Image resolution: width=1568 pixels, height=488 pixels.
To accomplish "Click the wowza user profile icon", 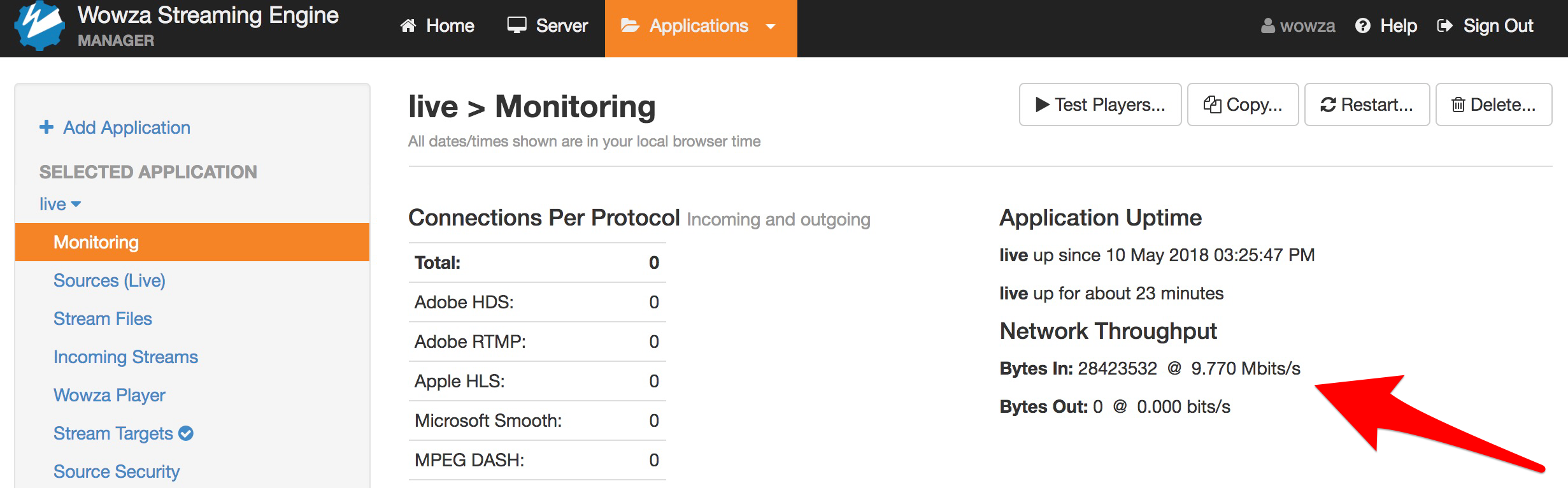I will point(1268,25).
